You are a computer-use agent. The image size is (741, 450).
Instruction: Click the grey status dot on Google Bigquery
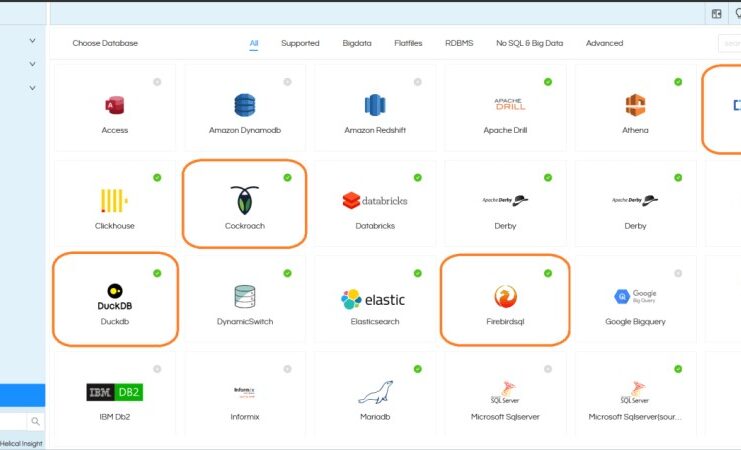pos(678,273)
